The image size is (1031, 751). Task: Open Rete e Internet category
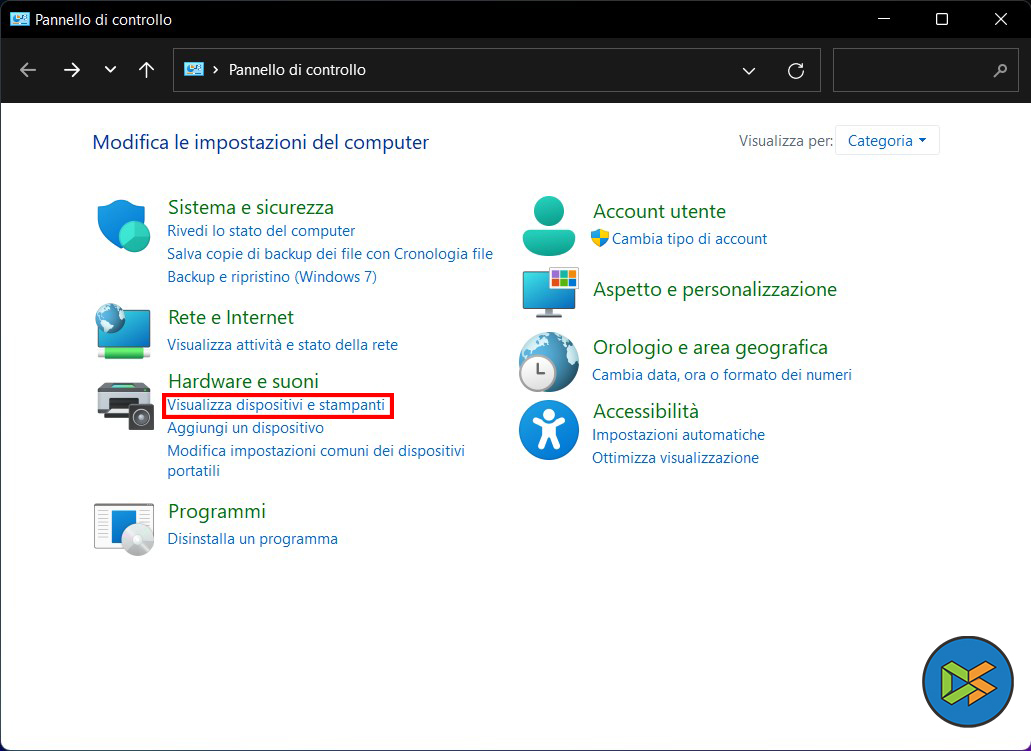[x=231, y=317]
